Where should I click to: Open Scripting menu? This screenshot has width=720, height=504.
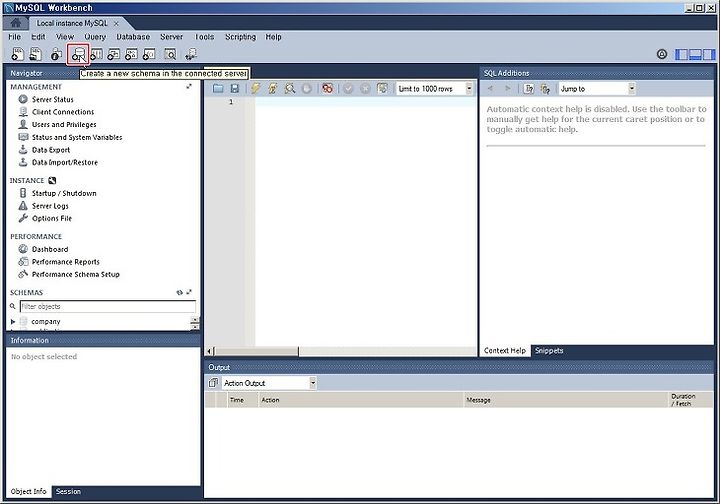(240, 37)
